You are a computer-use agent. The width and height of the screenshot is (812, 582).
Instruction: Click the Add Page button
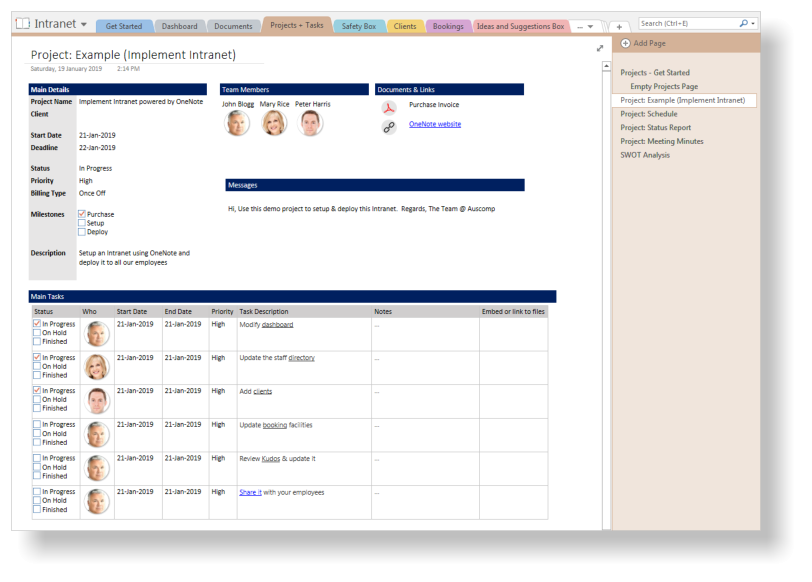(643, 43)
